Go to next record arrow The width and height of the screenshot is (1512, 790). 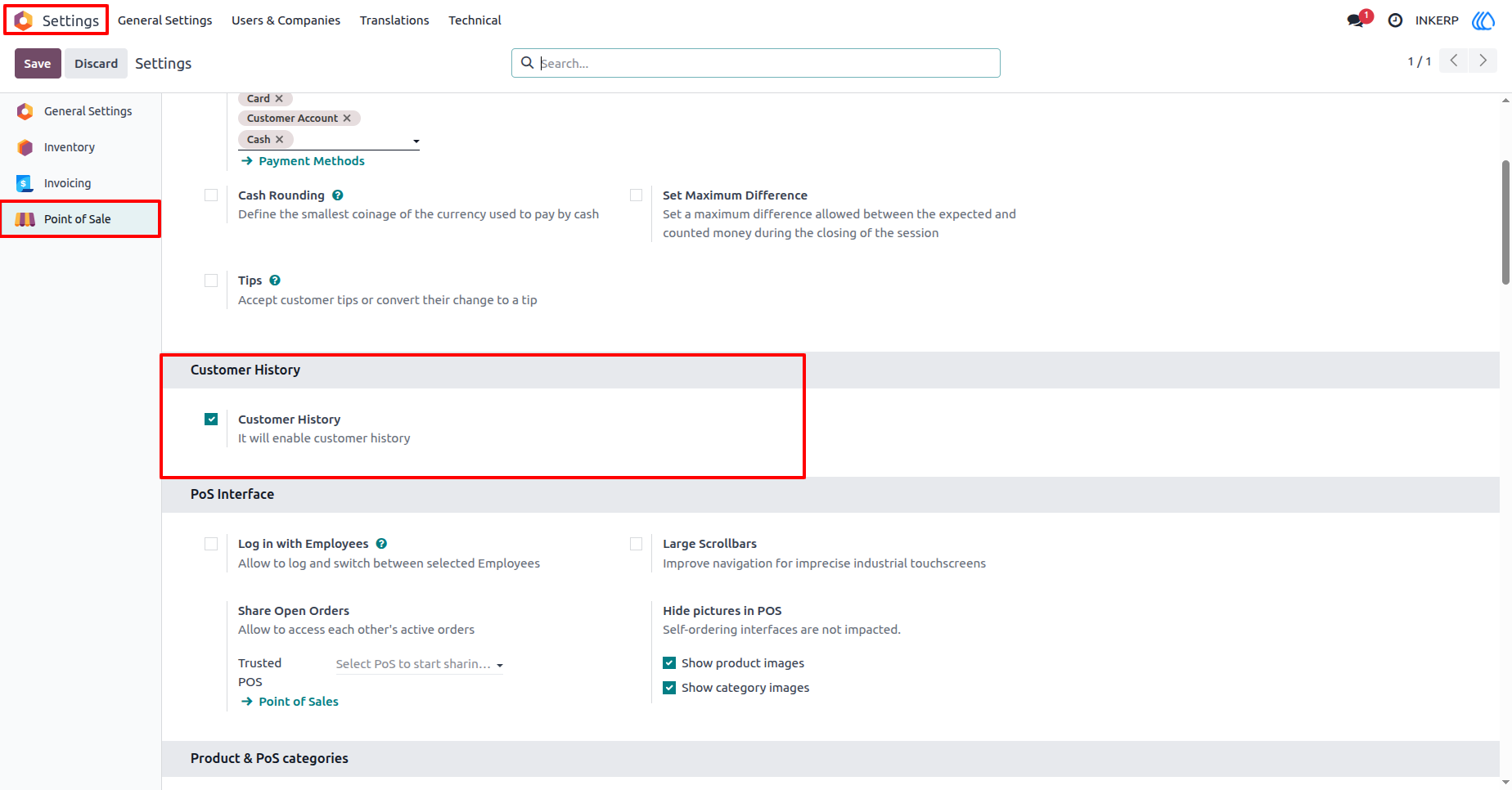click(1483, 61)
